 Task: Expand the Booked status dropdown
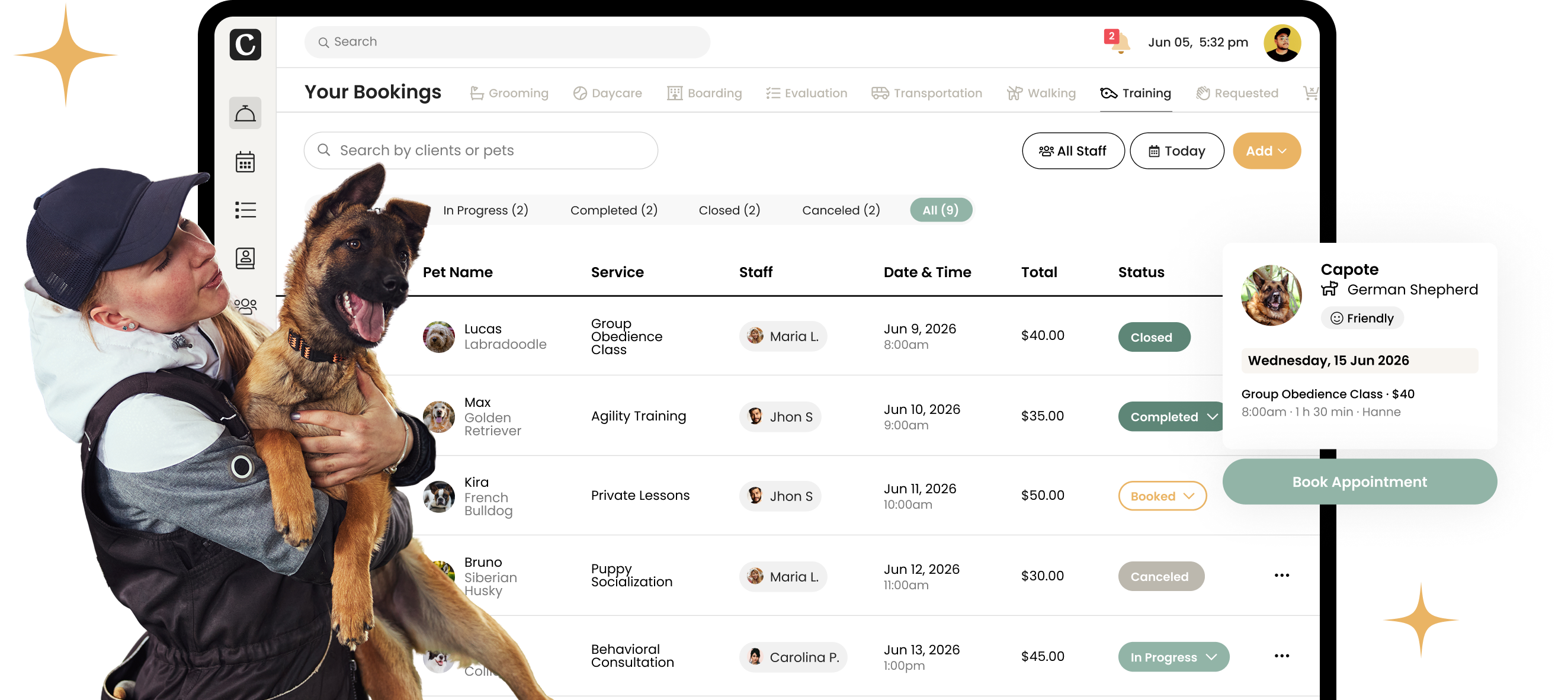point(1162,496)
